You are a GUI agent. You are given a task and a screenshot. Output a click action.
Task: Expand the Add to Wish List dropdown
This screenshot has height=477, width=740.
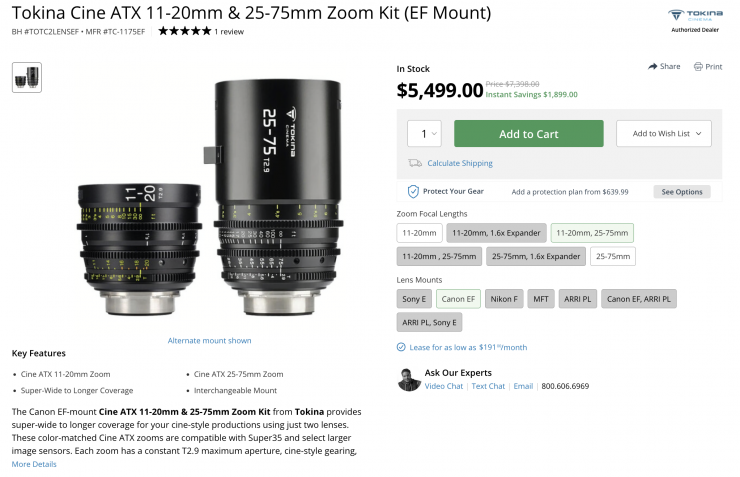point(663,134)
